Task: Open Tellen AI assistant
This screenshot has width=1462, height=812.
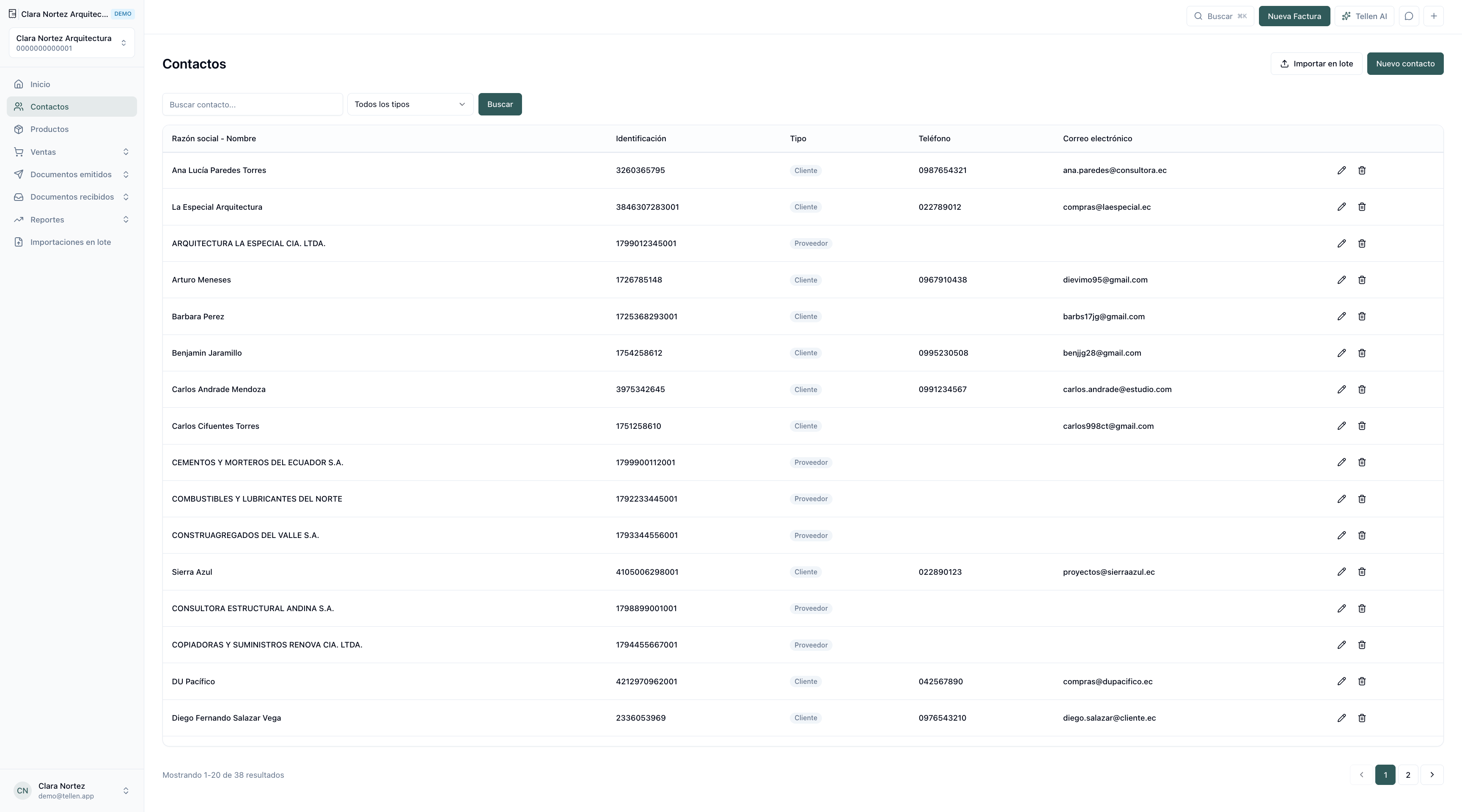Action: 1364,16
